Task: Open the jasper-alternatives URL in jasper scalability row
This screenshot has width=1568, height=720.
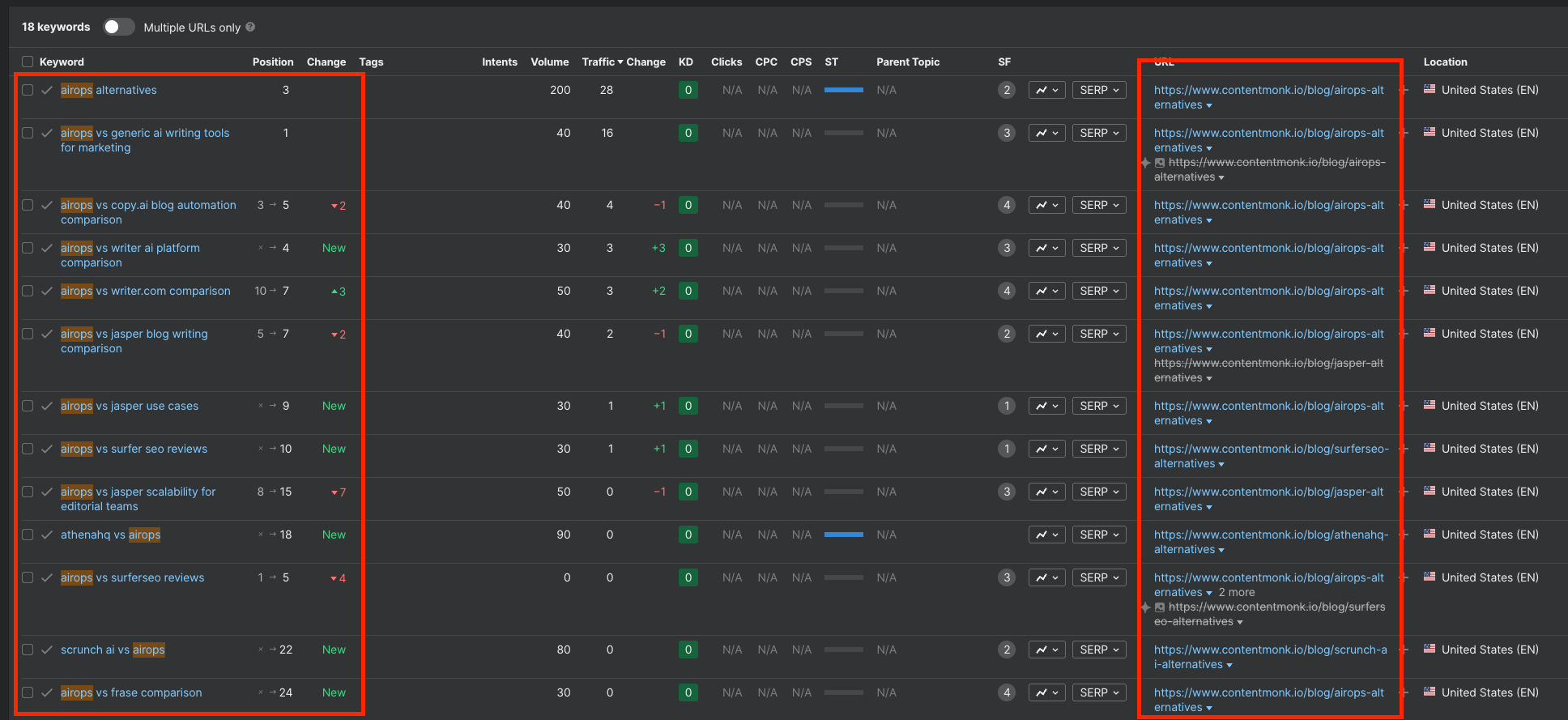Action: (x=1269, y=499)
